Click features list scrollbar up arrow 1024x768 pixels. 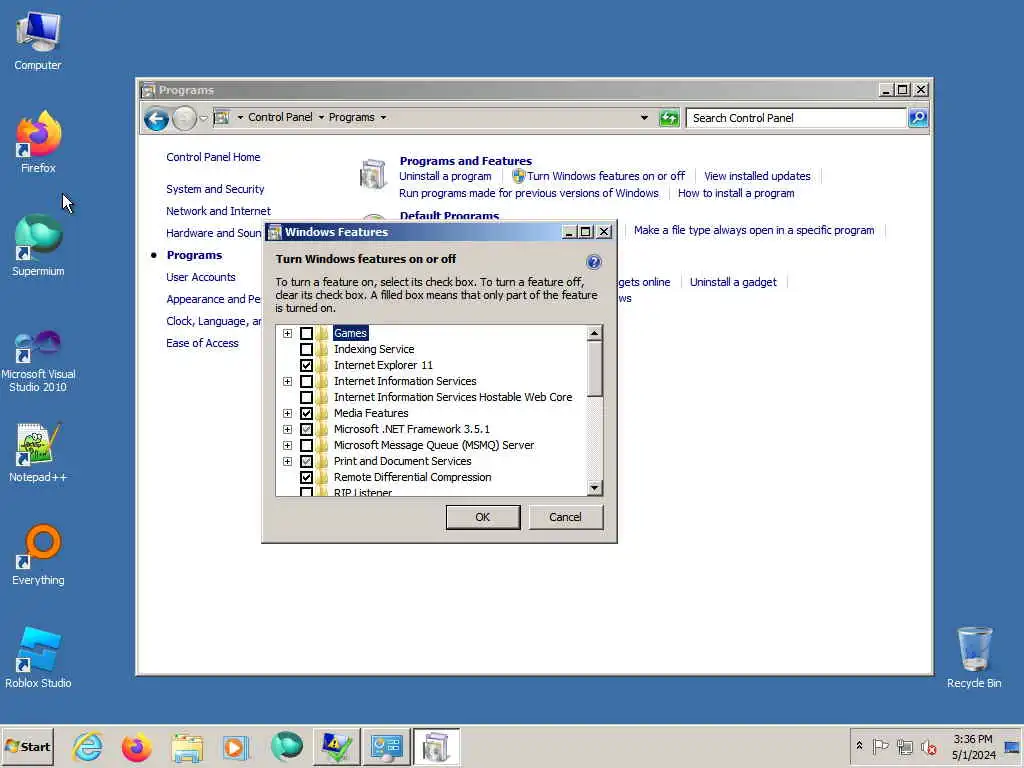pyautogui.click(x=594, y=333)
